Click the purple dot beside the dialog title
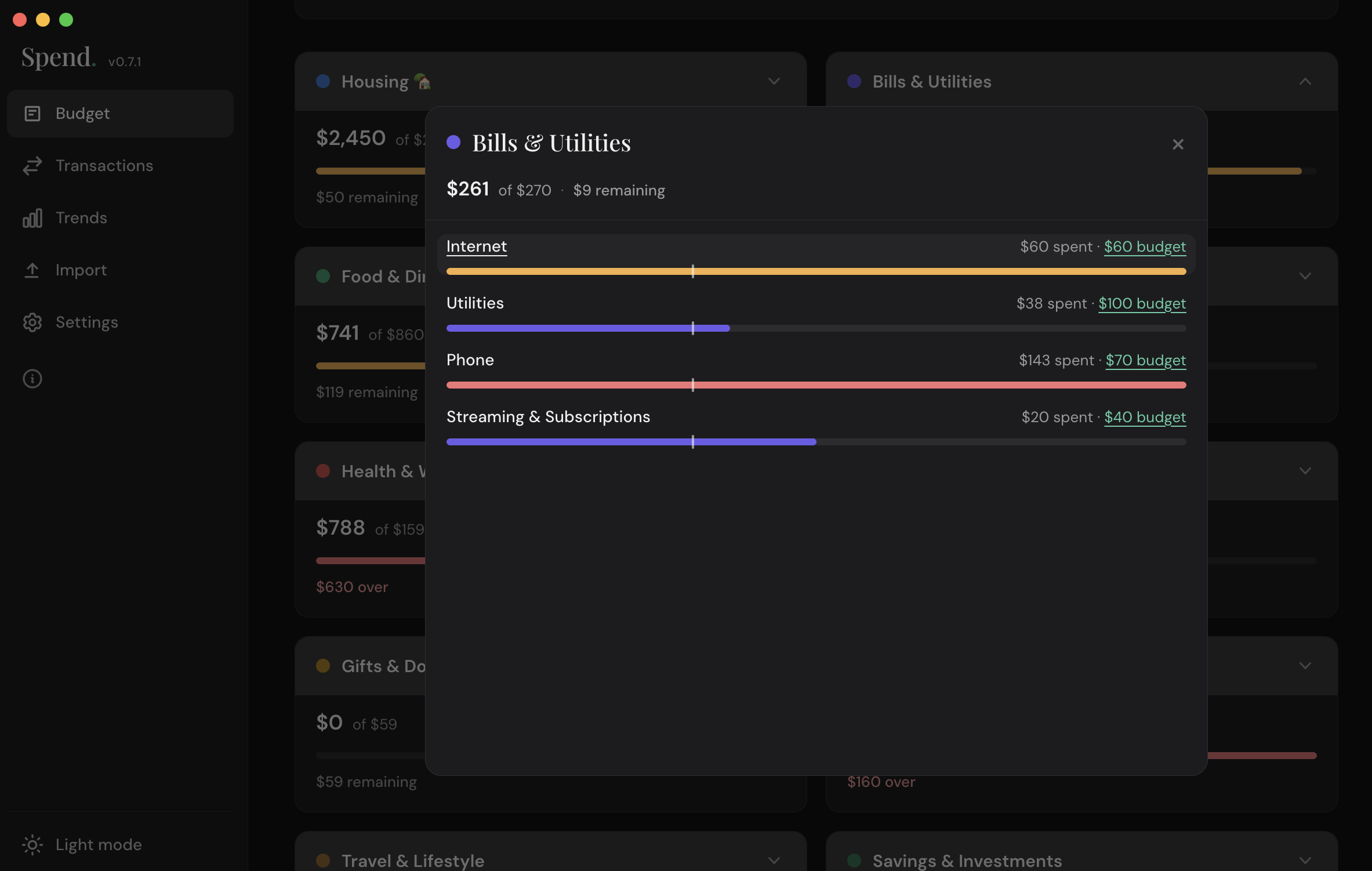Viewport: 1372px width, 871px height. (453, 143)
